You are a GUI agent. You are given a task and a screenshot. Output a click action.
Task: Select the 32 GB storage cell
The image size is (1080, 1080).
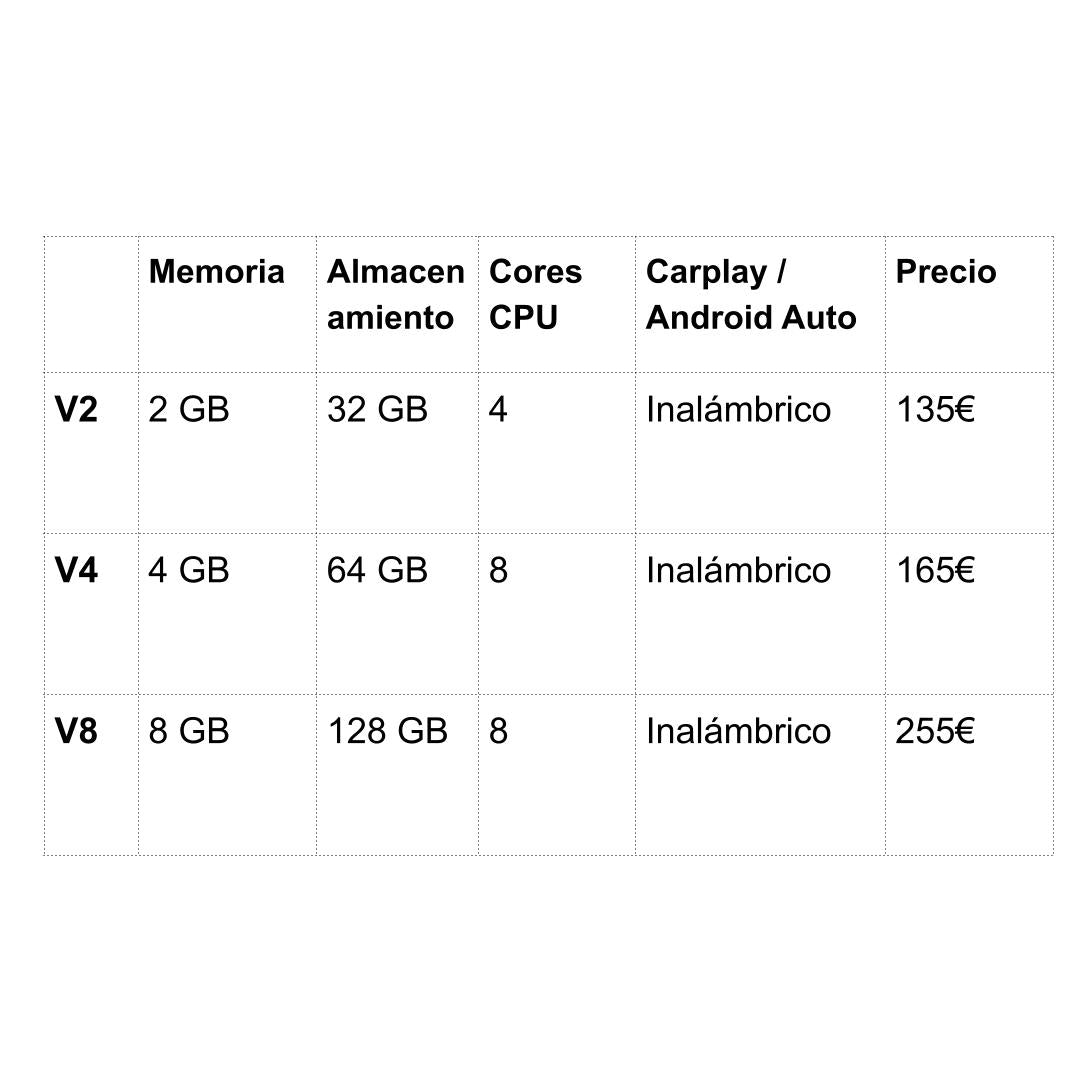tap(377, 410)
